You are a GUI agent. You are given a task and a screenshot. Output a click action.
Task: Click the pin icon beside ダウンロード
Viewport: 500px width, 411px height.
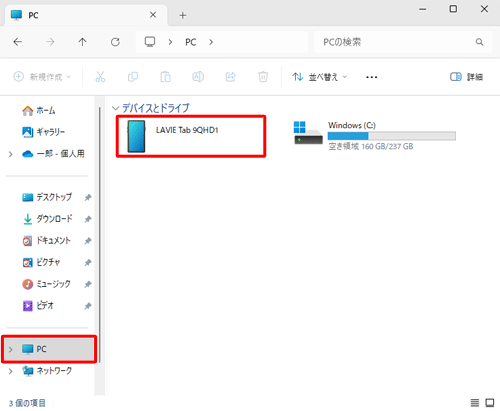pyautogui.click(x=88, y=219)
